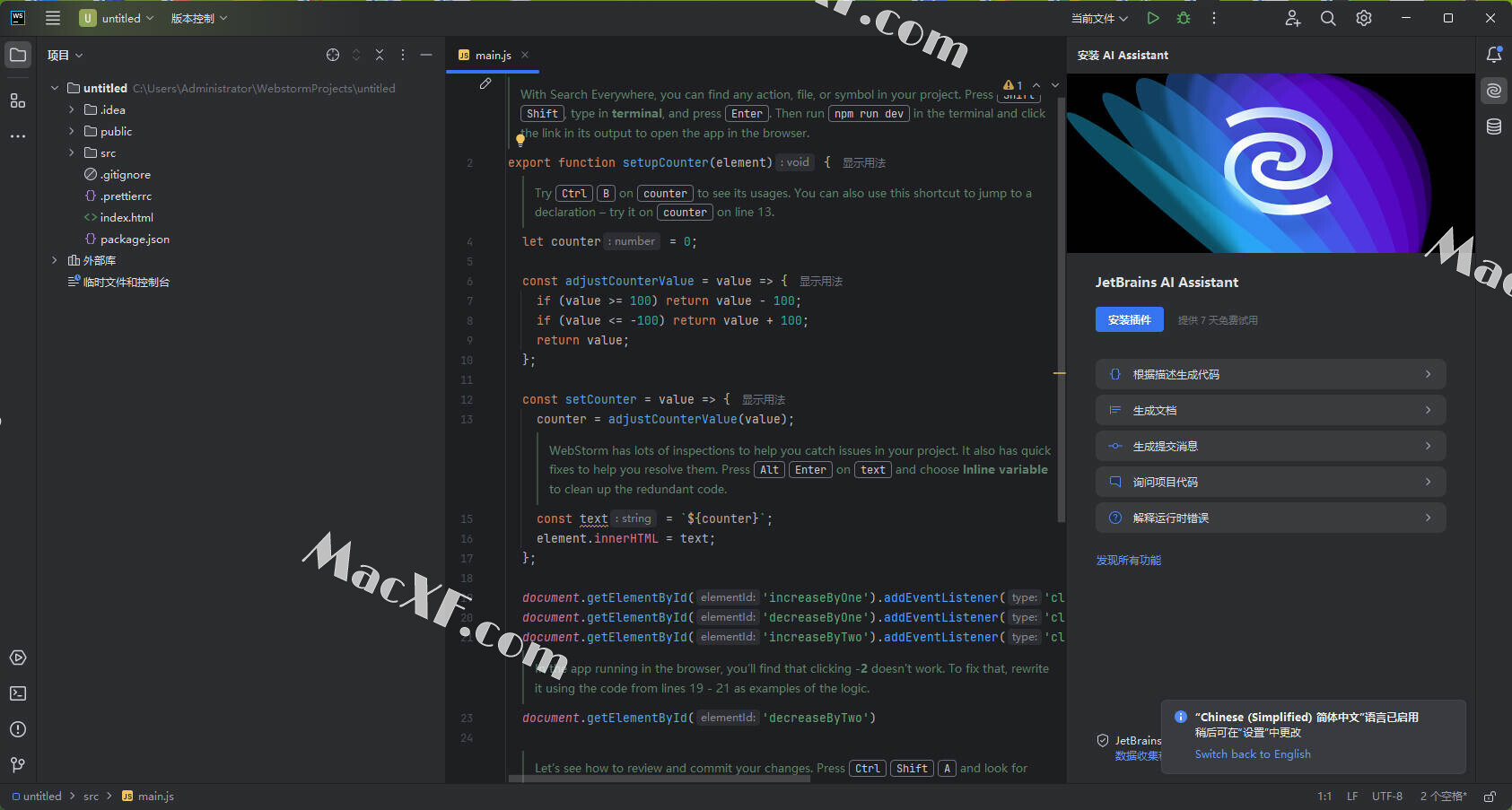Select package.json in project tree

(x=127, y=239)
